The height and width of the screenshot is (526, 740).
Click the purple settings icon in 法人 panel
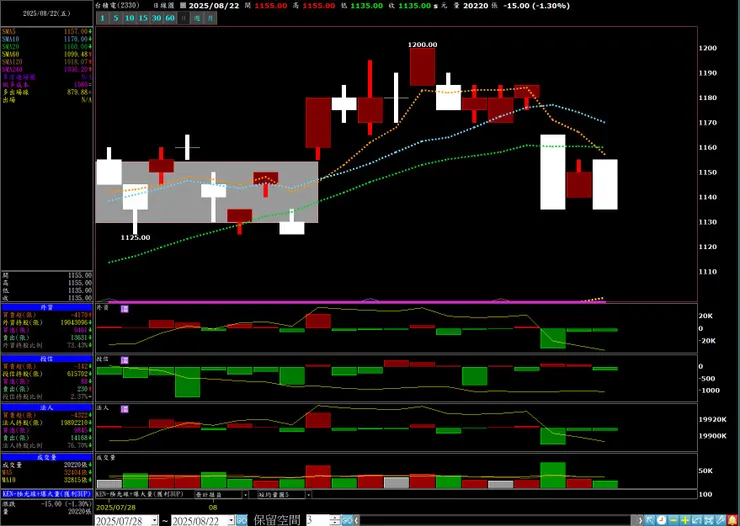[125, 409]
